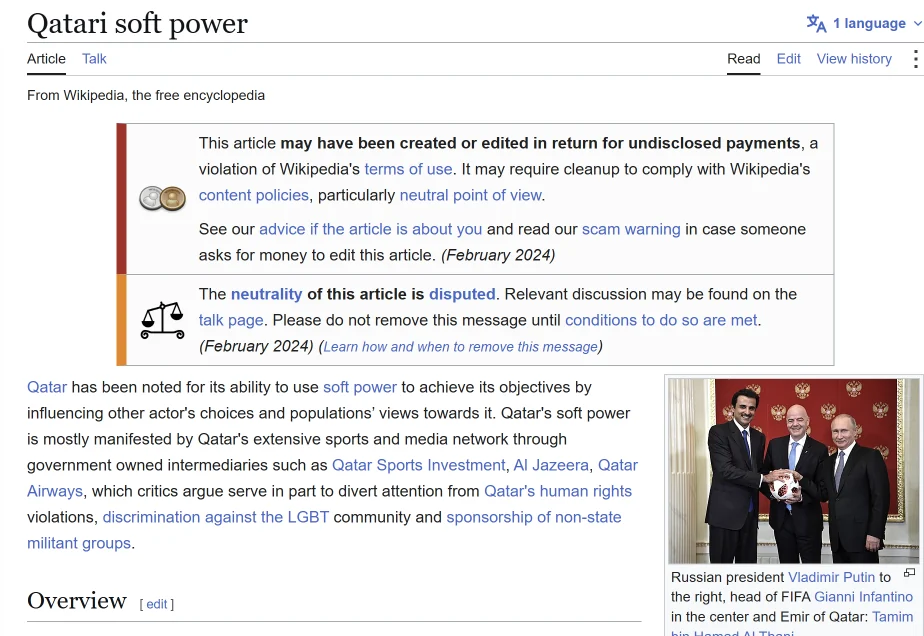Click the neutrality link in dispute notice
Viewport: 924px width, 636px height.
[266, 294]
